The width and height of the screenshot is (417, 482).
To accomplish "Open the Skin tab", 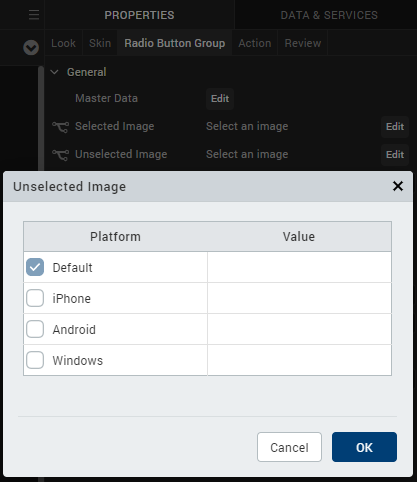I will pyautogui.click(x=100, y=43).
